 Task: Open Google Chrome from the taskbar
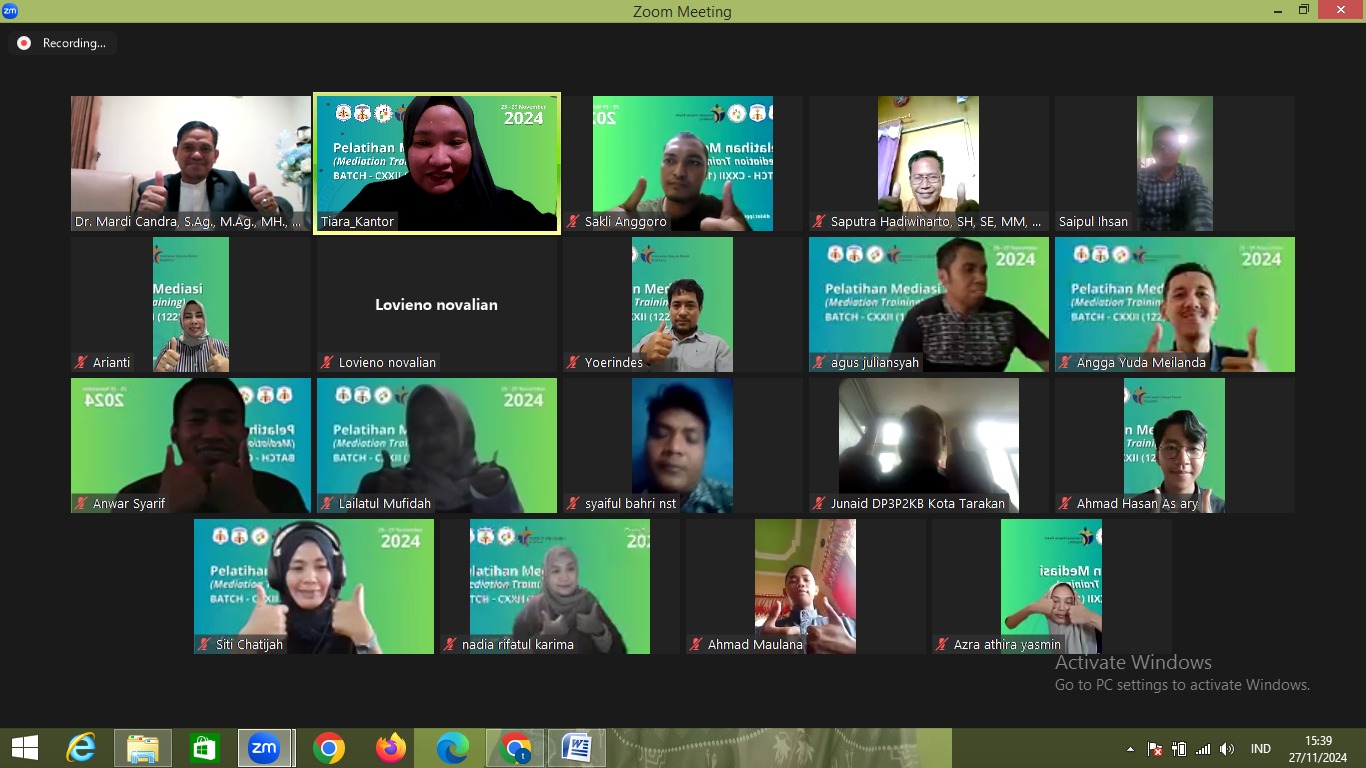tap(328, 748)
